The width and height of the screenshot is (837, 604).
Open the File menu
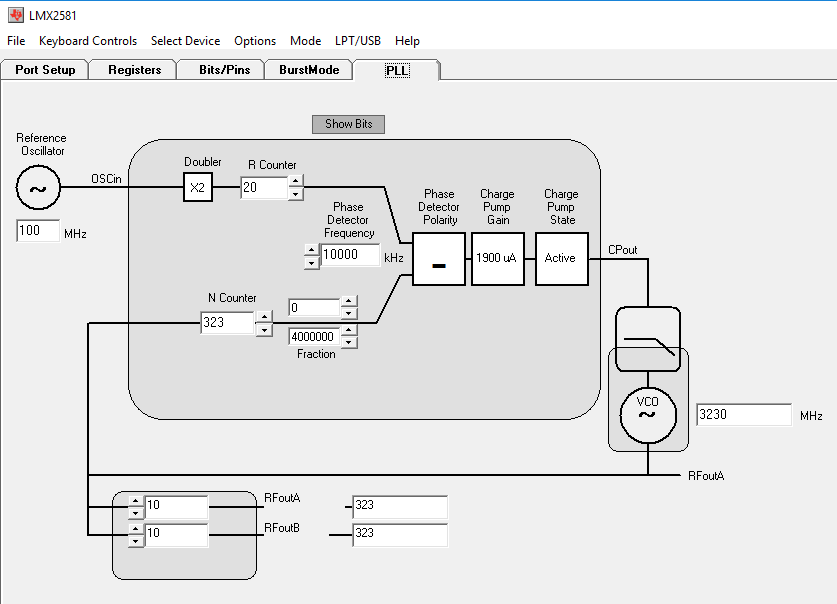(x=16, y=41)
